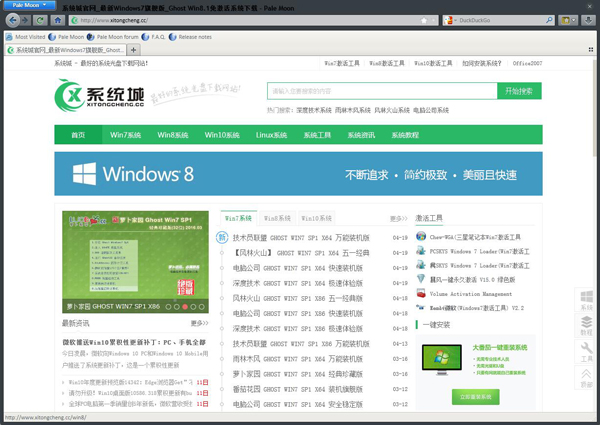
Task: Focus the site search input field
Action: point(382,91)
